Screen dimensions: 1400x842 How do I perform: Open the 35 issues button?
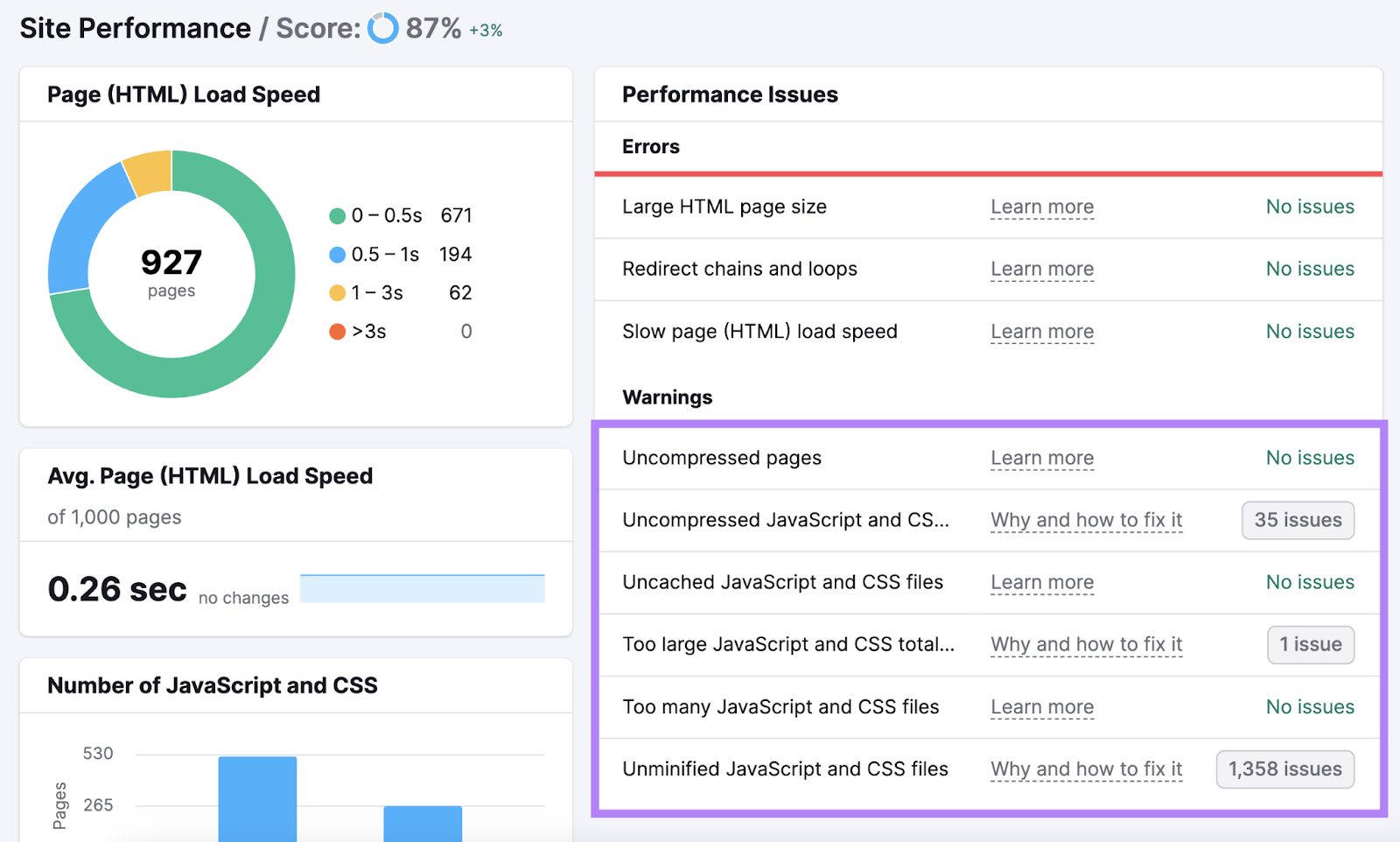[1298, 520]
